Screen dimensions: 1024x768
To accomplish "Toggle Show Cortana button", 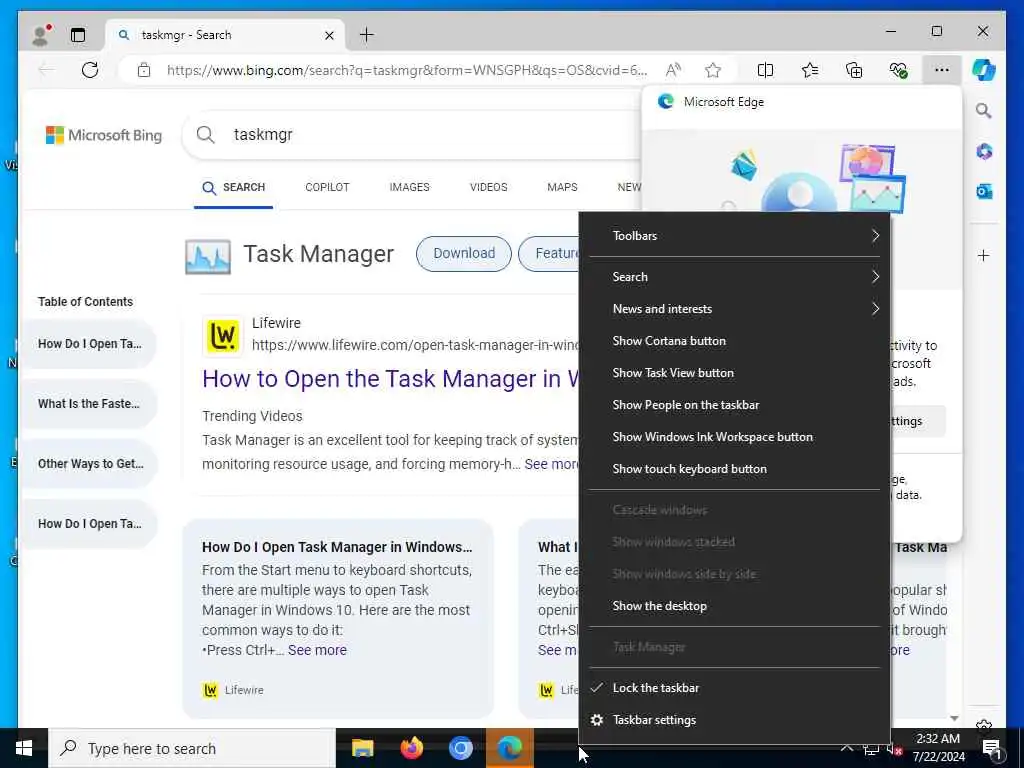I will (735, 341).
